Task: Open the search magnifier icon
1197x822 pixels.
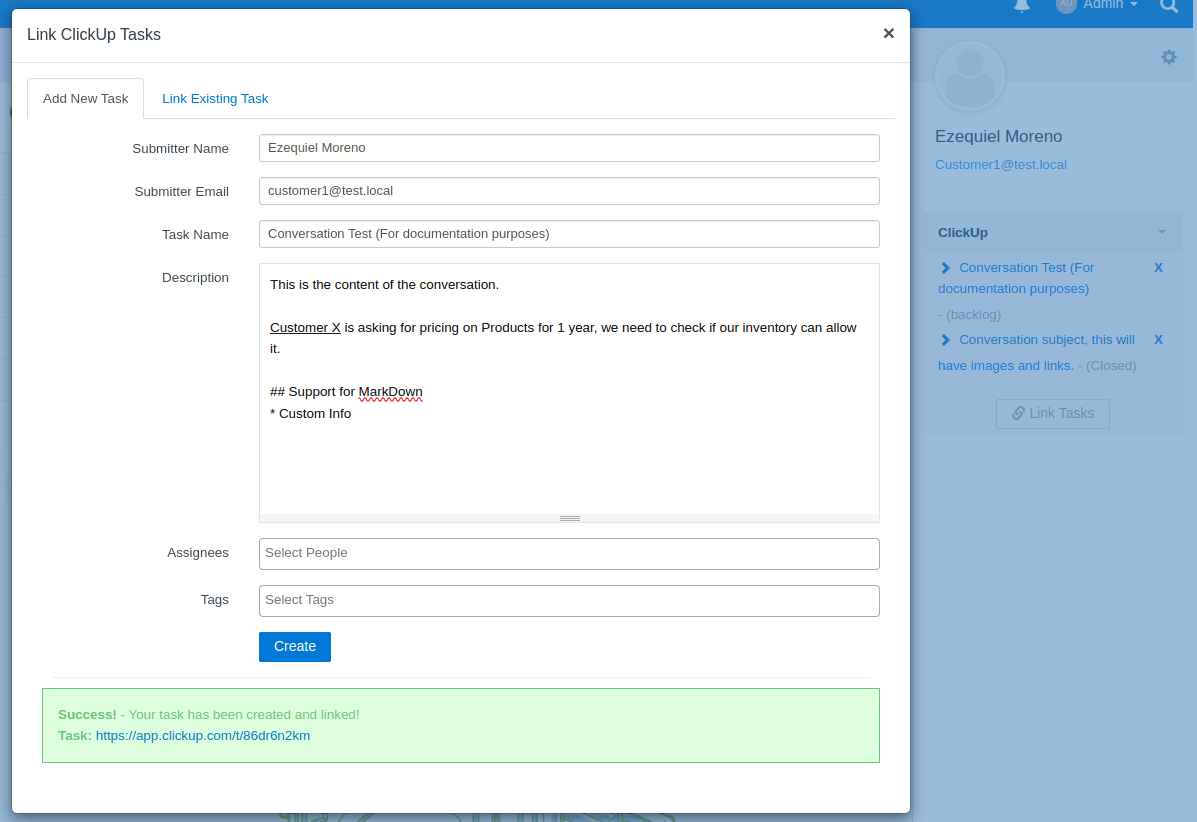Action: tap(1168, 6)
